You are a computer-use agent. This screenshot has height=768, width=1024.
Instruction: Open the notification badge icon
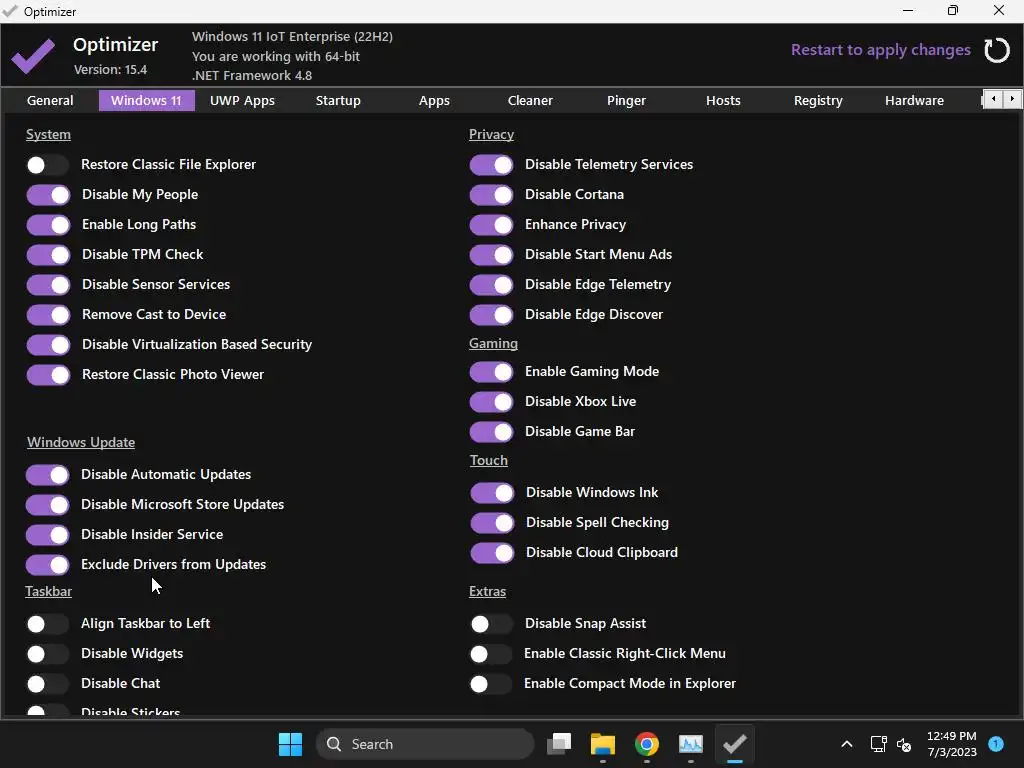(x=996, y=744)
